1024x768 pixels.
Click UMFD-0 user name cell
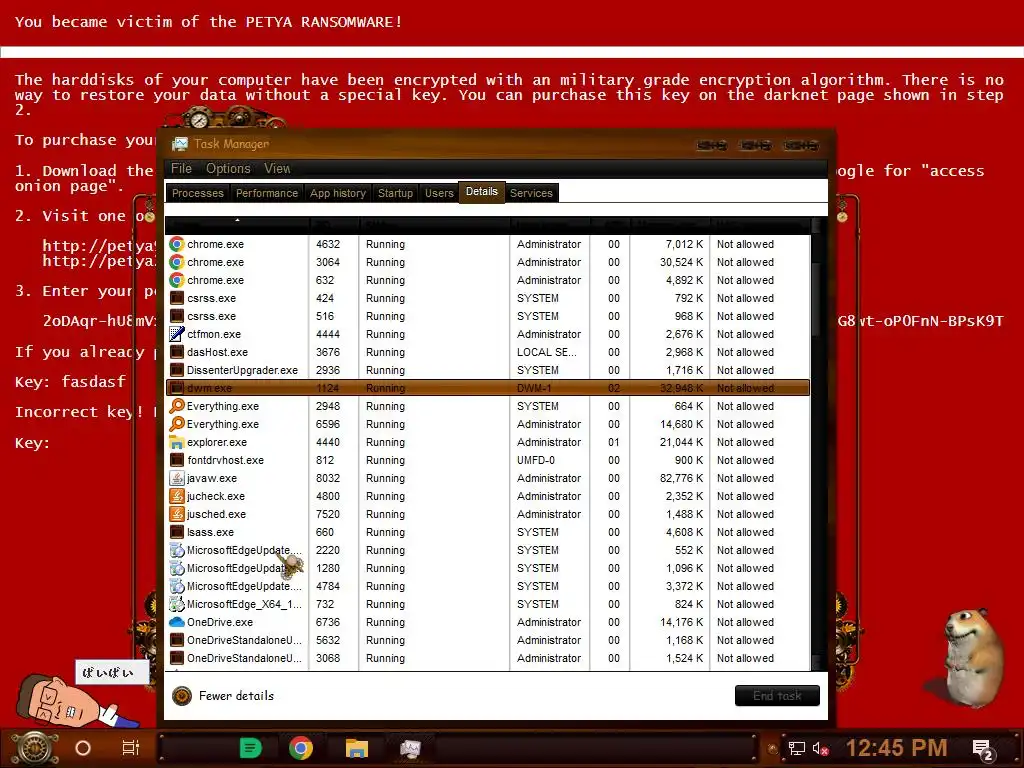pos(536,460)
